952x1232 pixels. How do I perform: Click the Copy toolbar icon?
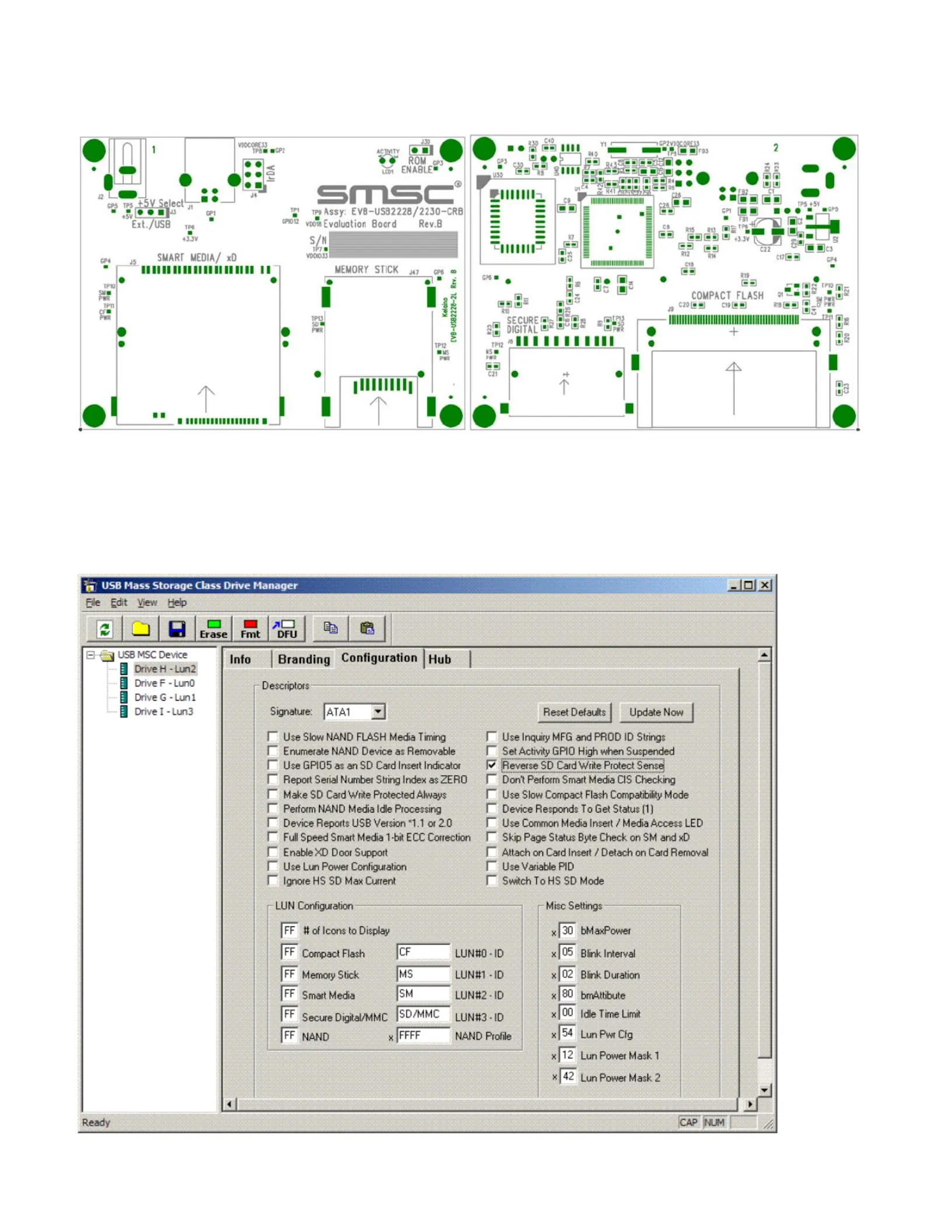331,628
